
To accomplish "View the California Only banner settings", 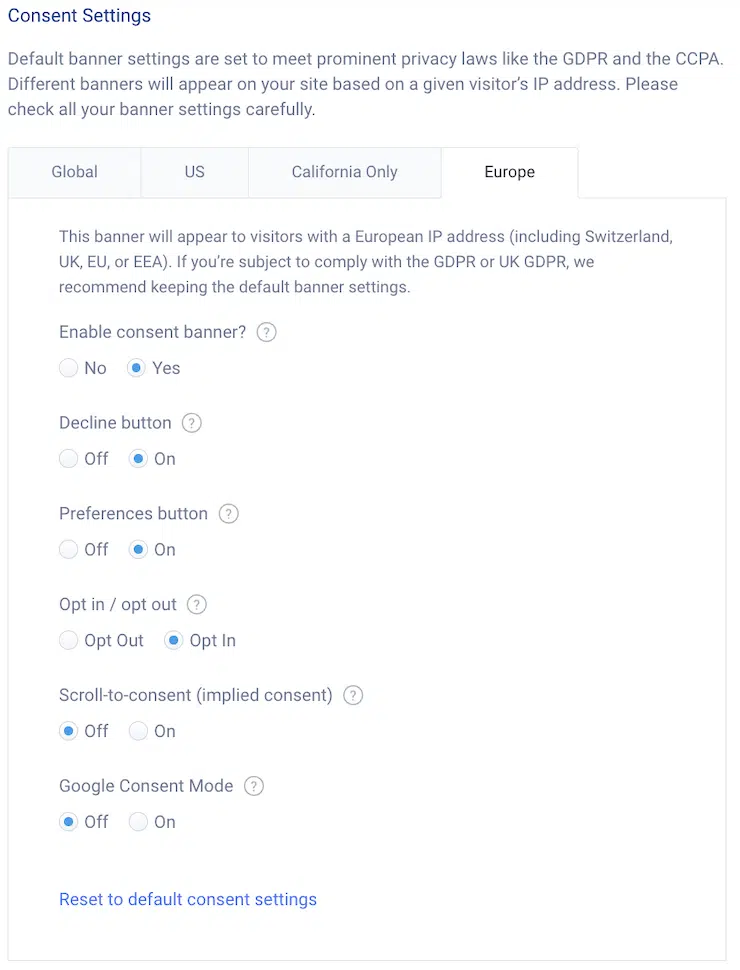I will tap(344, 172).
